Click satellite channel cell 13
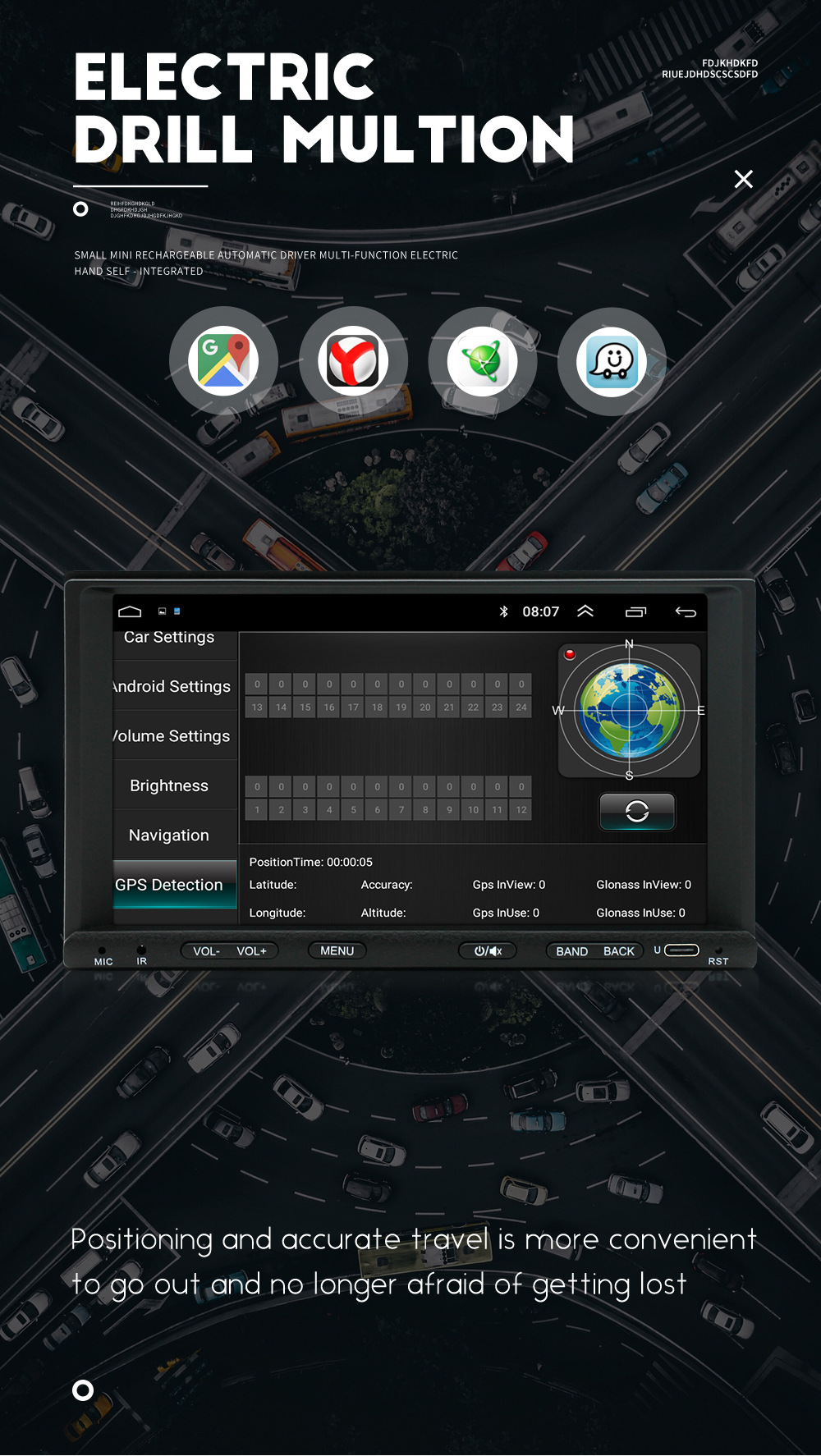821x1456 pixels. (x=257, y=707)
